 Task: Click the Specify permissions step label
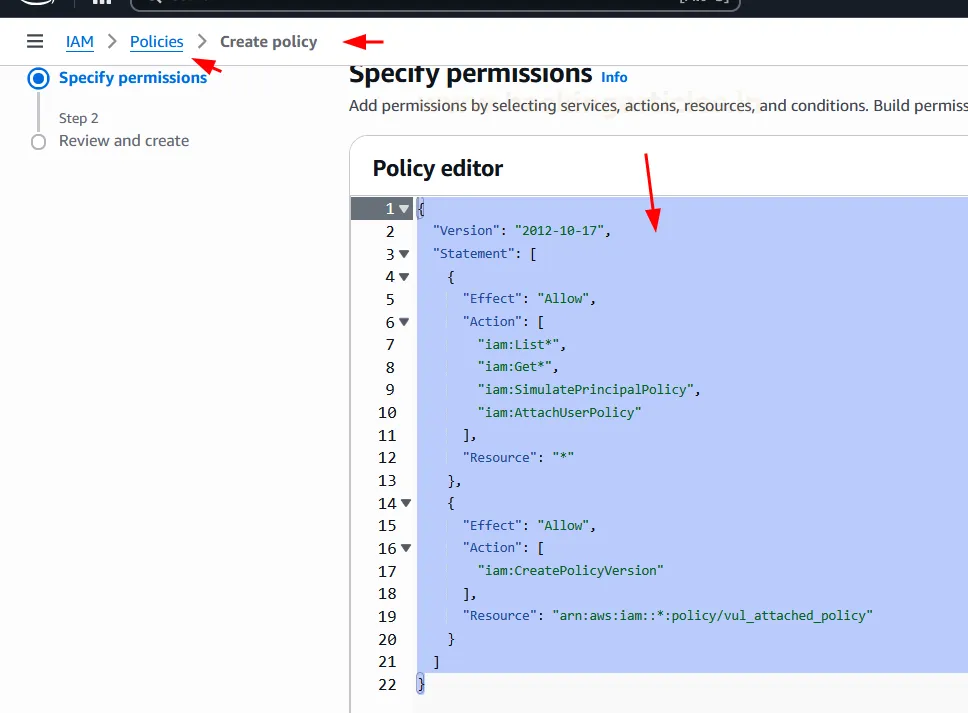(x=133, y=78)
